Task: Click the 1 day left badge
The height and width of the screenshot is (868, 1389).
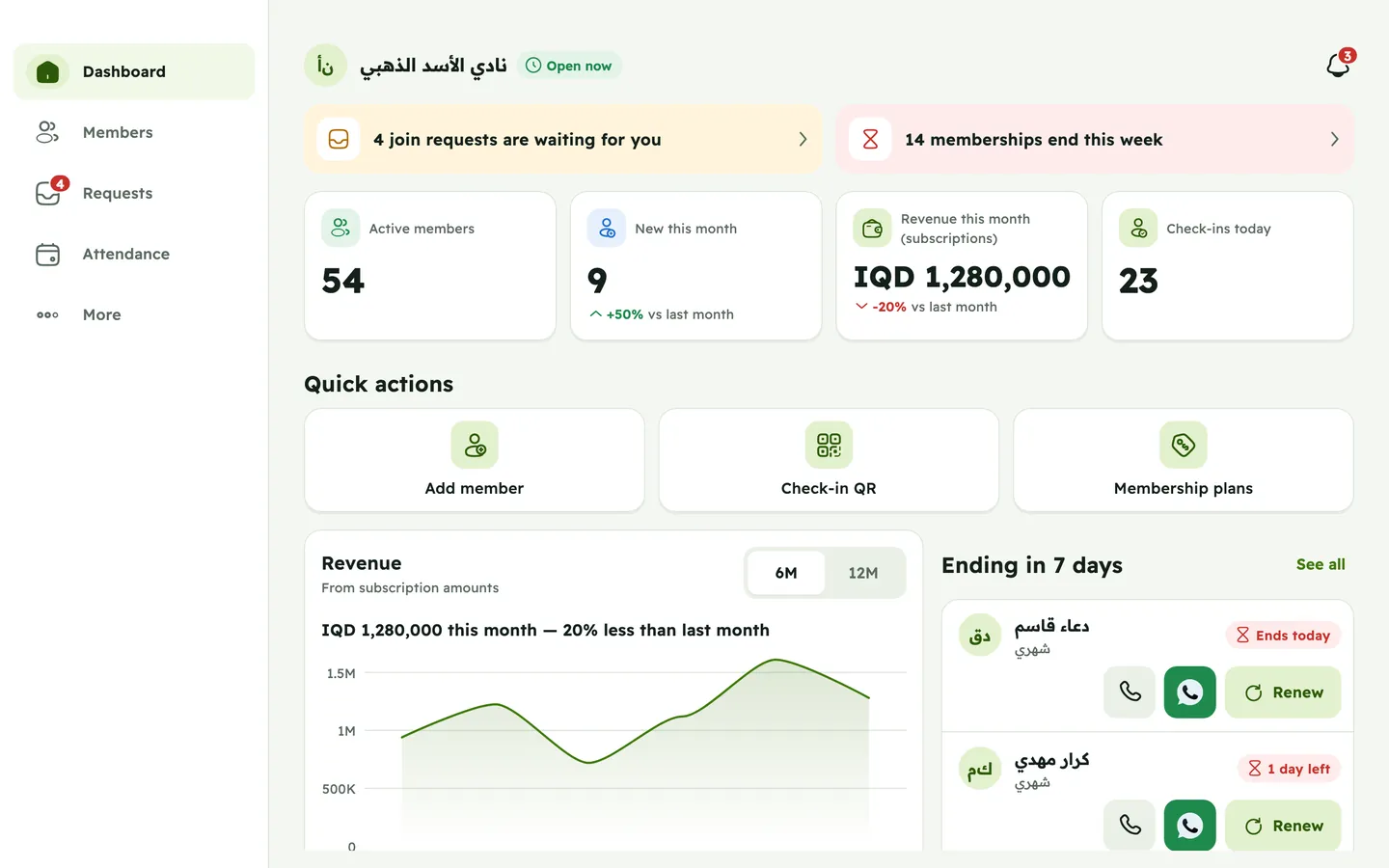Action: click(x=1289, y=768)
